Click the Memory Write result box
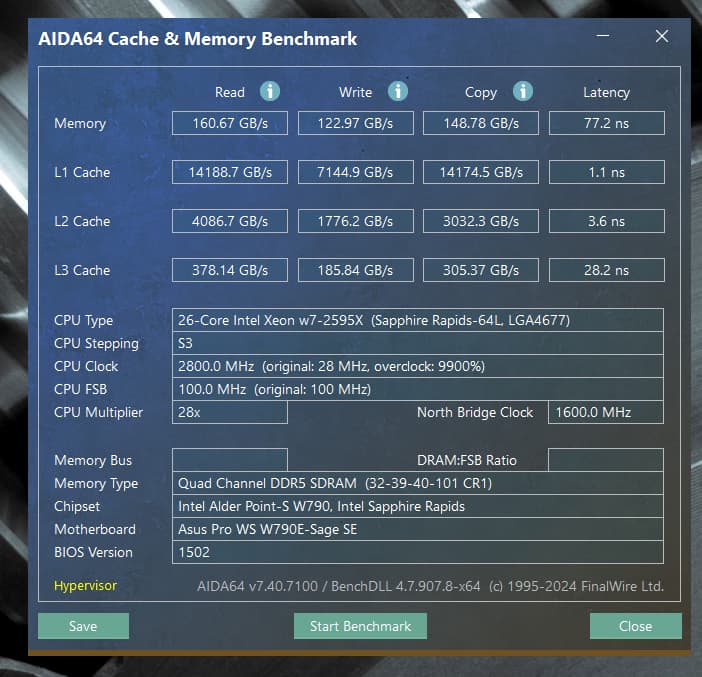The image size is (702, 677). pyautogui.click(x=355, y=123)
